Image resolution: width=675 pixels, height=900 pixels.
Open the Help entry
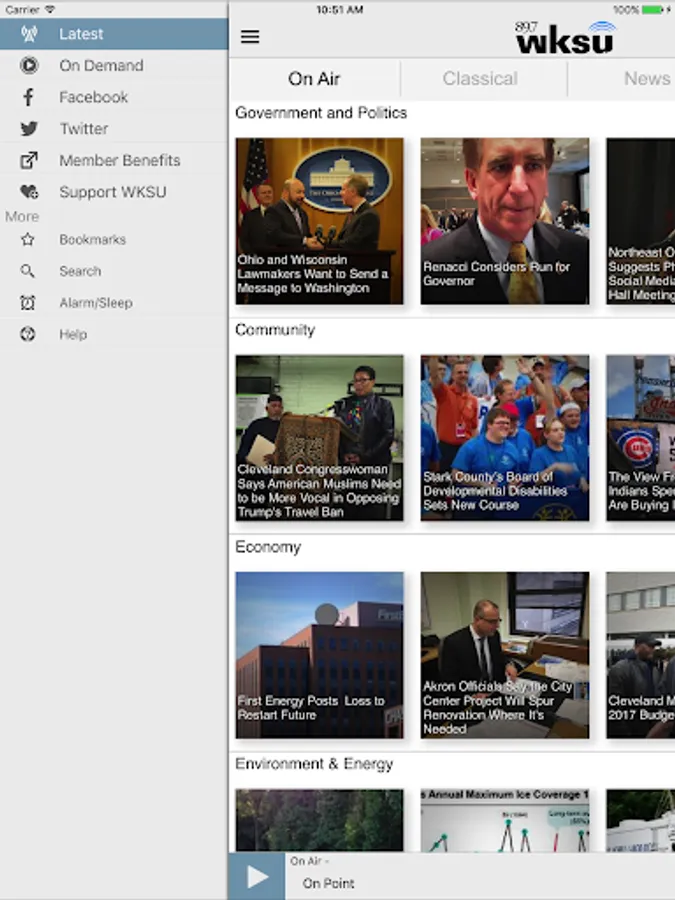tap(114, 334)
